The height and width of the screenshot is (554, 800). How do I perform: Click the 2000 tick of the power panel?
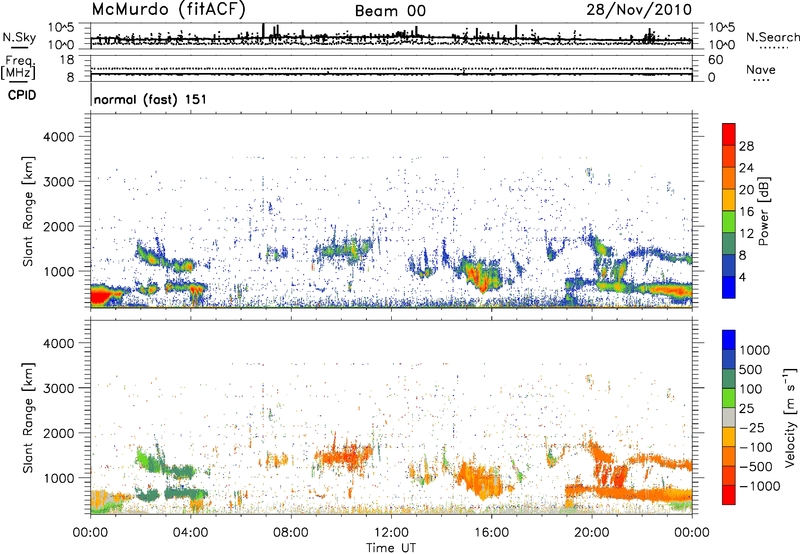[x=59, y=226]
